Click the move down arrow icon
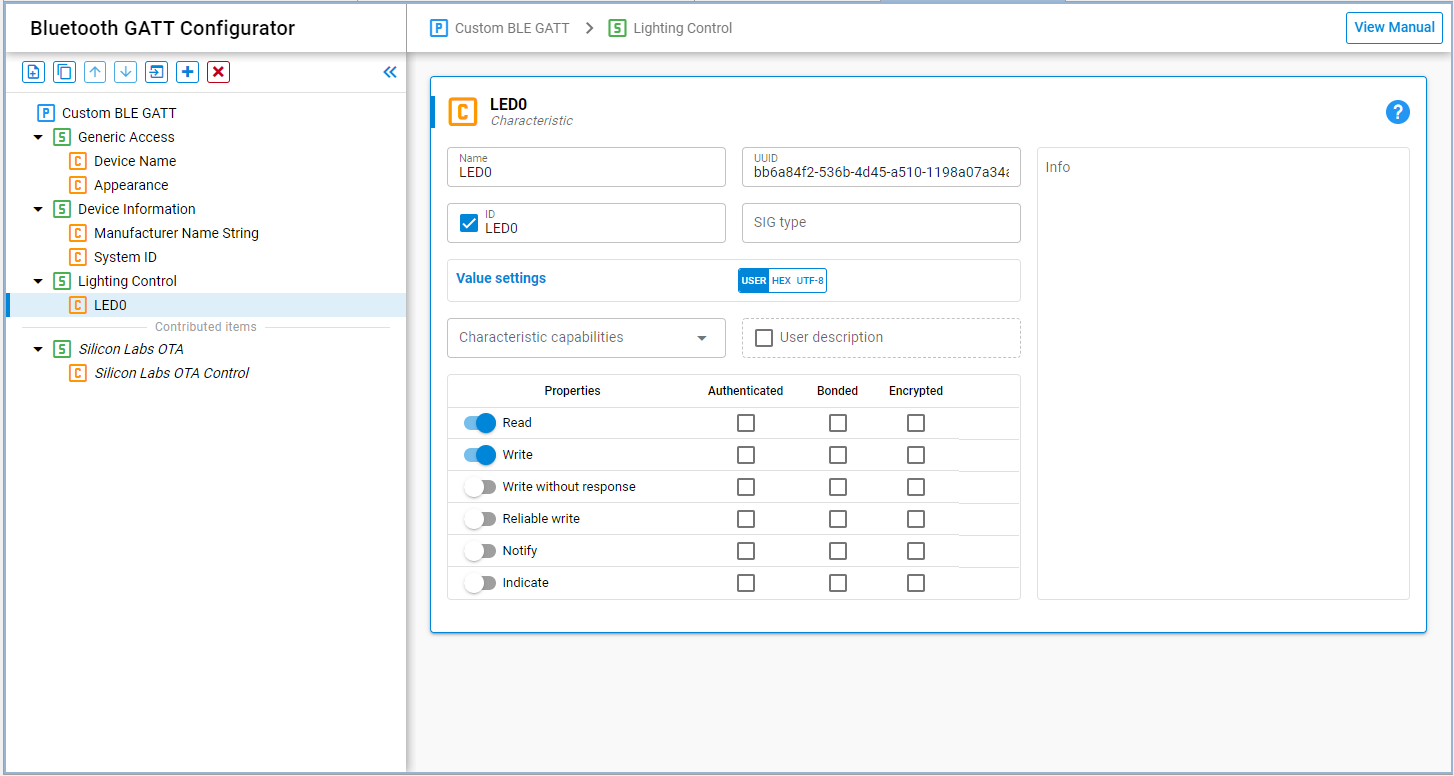The height and width of the screenshot is (776, 1454). pos(125,72)
